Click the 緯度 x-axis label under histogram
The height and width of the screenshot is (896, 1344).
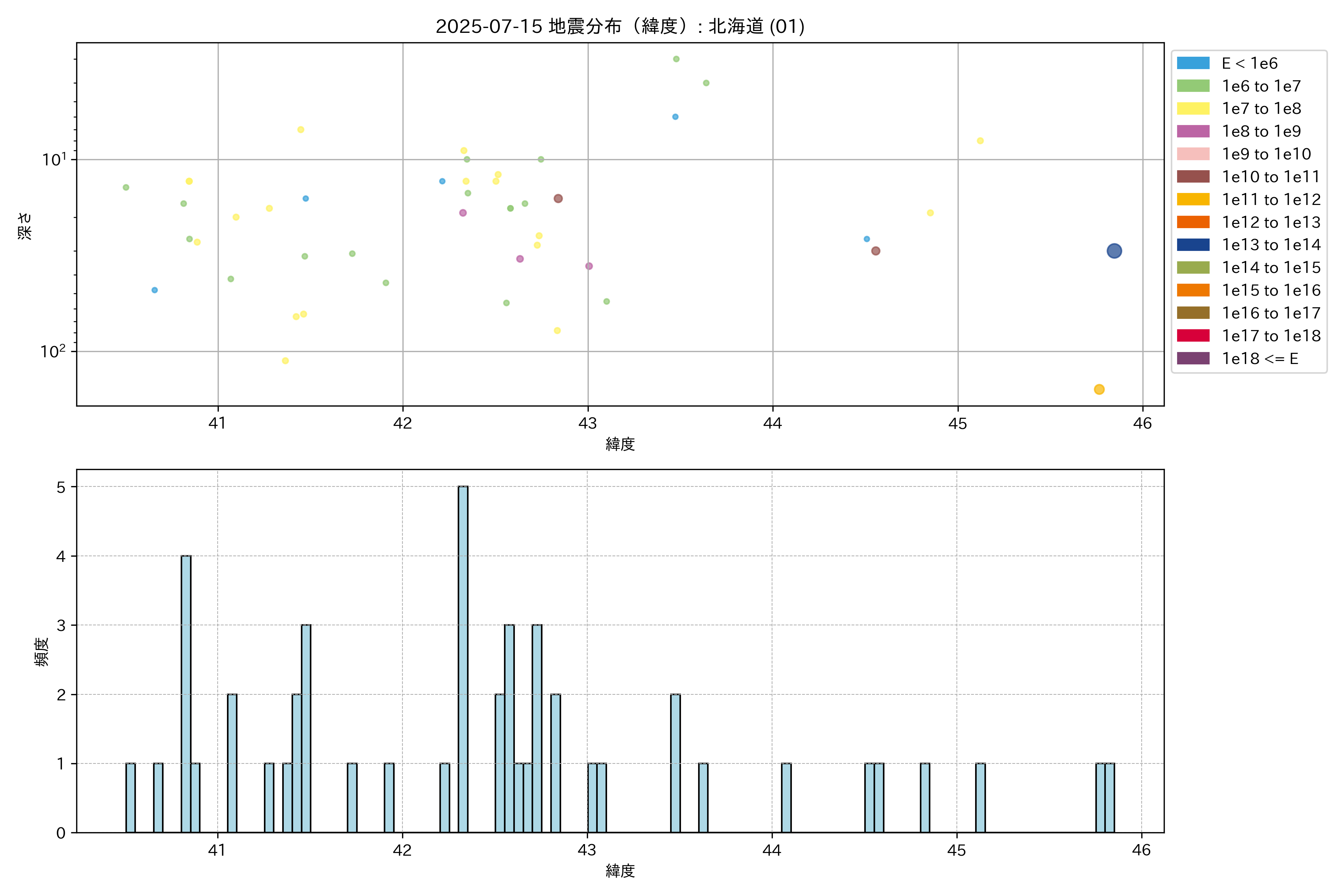(x=620, y=871)
